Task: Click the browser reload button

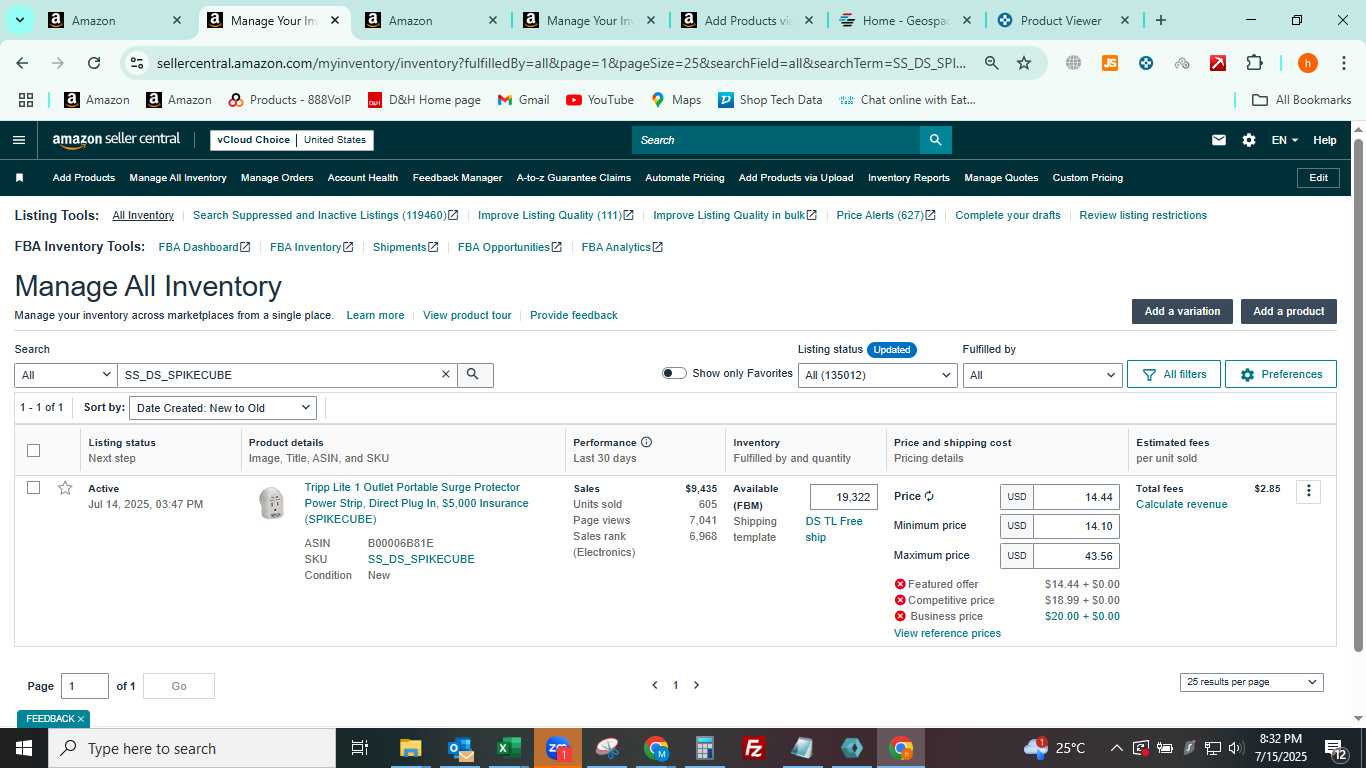Action: pos(94,63)
